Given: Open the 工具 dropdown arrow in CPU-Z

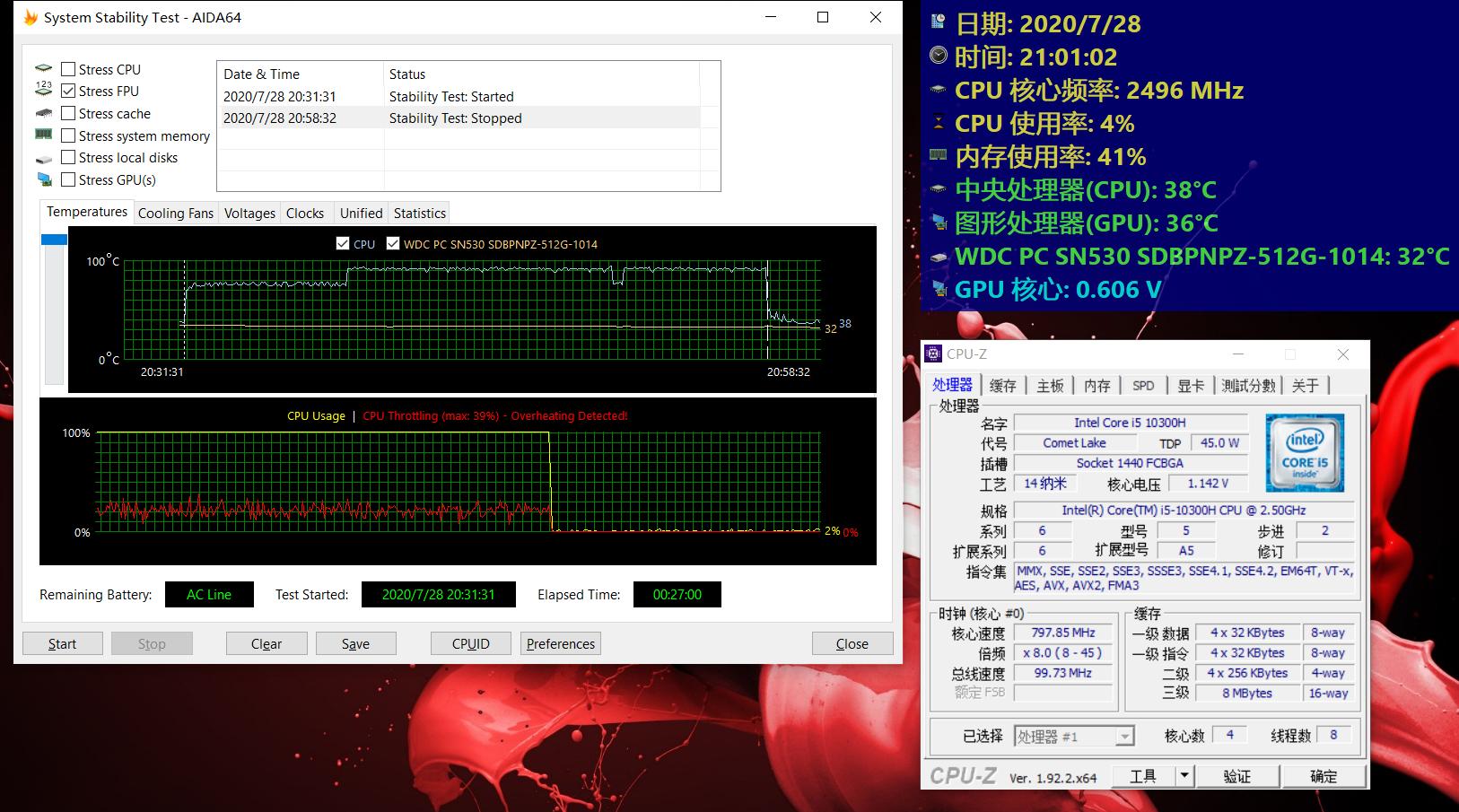Looking at the screenshot, I should click(1184, 776).
